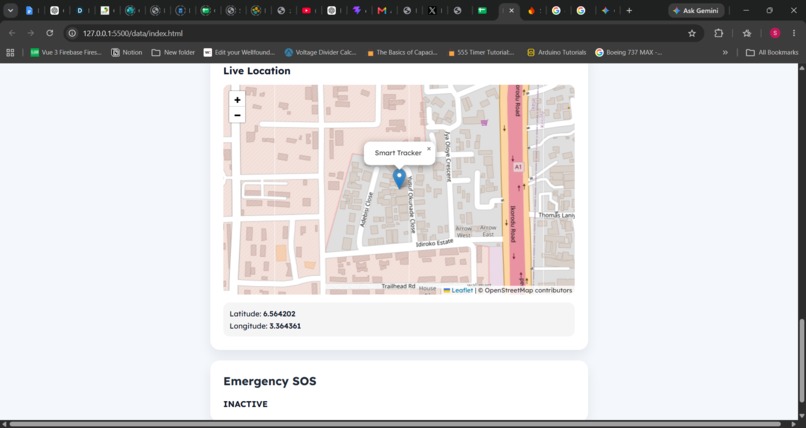Open the profile avatar menu
This screenshot has width=806, height=428.
point(775,33)
